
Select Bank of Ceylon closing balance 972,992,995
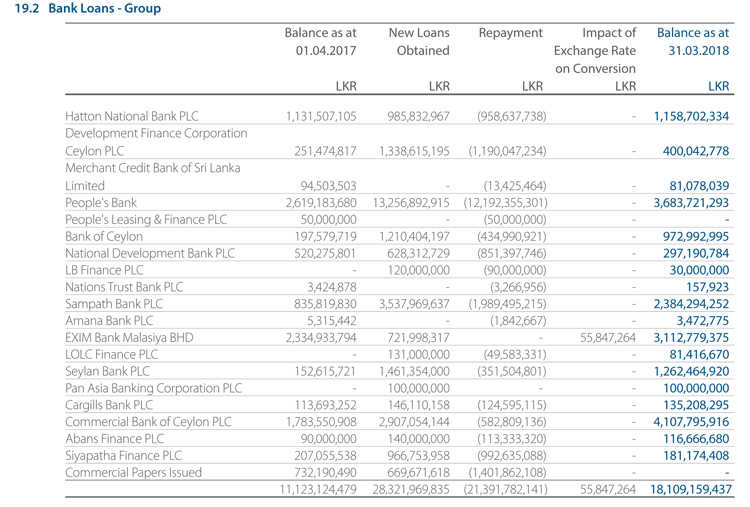pos(696,236)
